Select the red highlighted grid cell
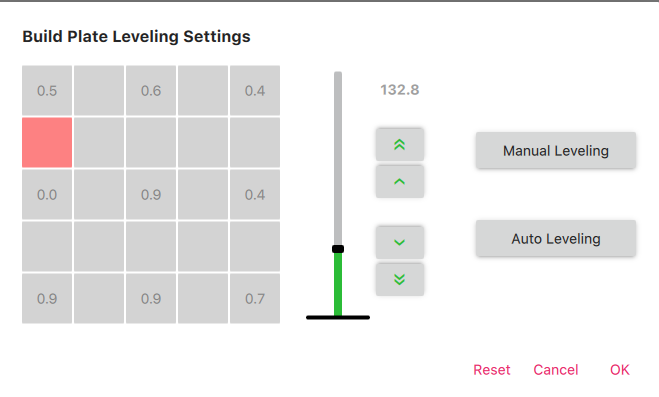The height and width of the screenshot is (397, 659). tap(47, 142)
